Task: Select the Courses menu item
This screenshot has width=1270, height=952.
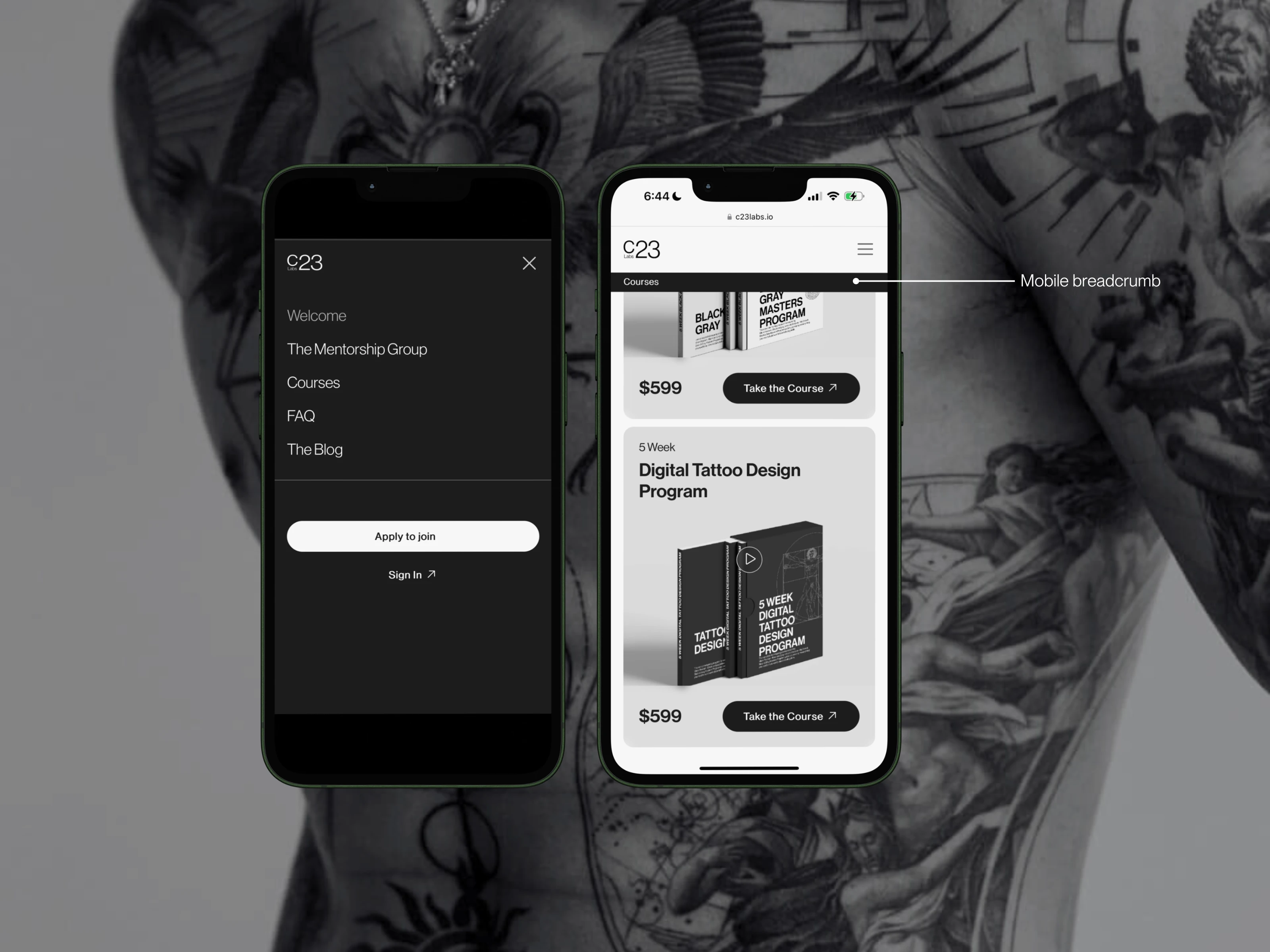Action: point(313,382)
